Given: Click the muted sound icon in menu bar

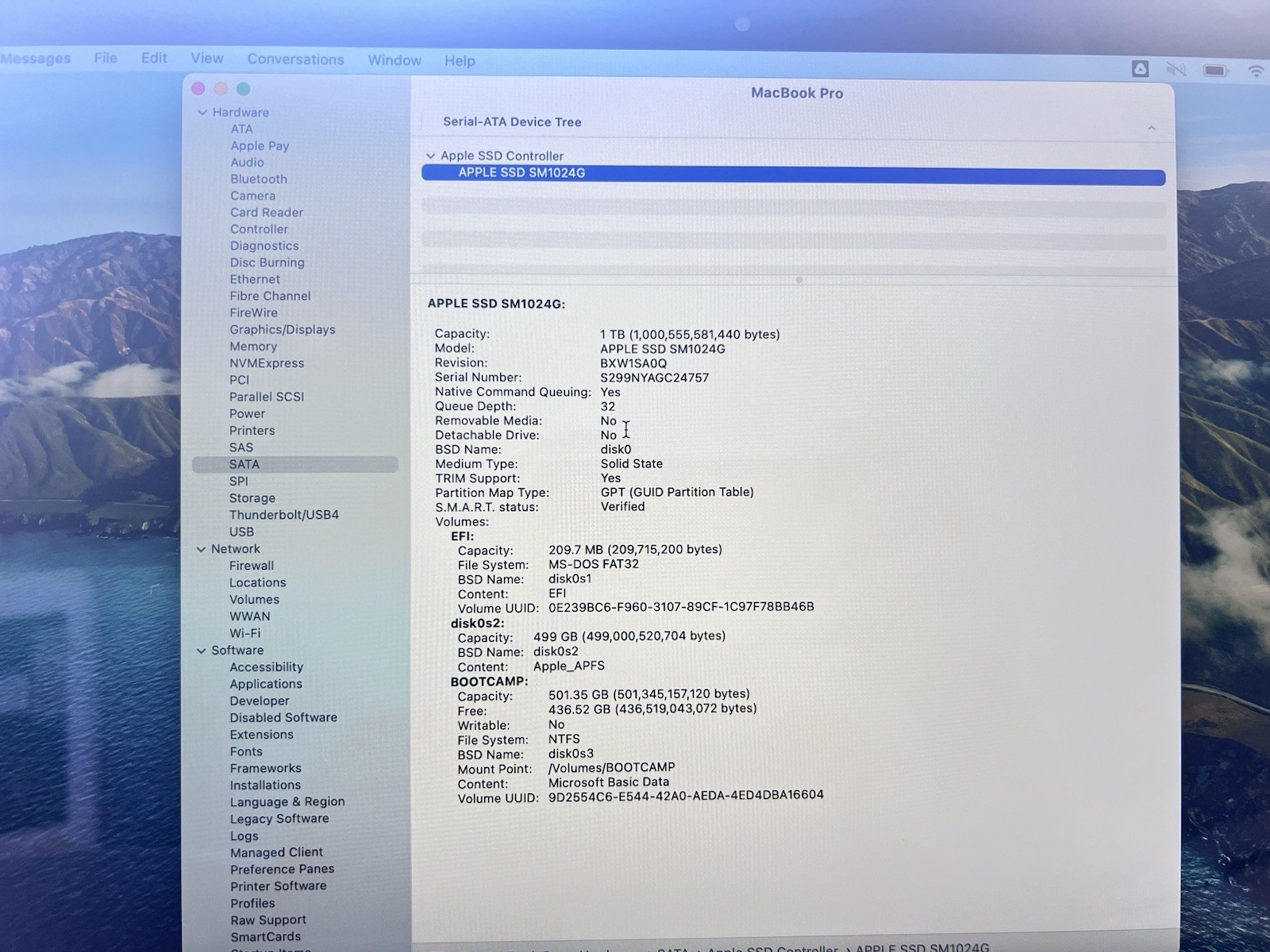Looking at the screenshot, I should coord(1176,70).
